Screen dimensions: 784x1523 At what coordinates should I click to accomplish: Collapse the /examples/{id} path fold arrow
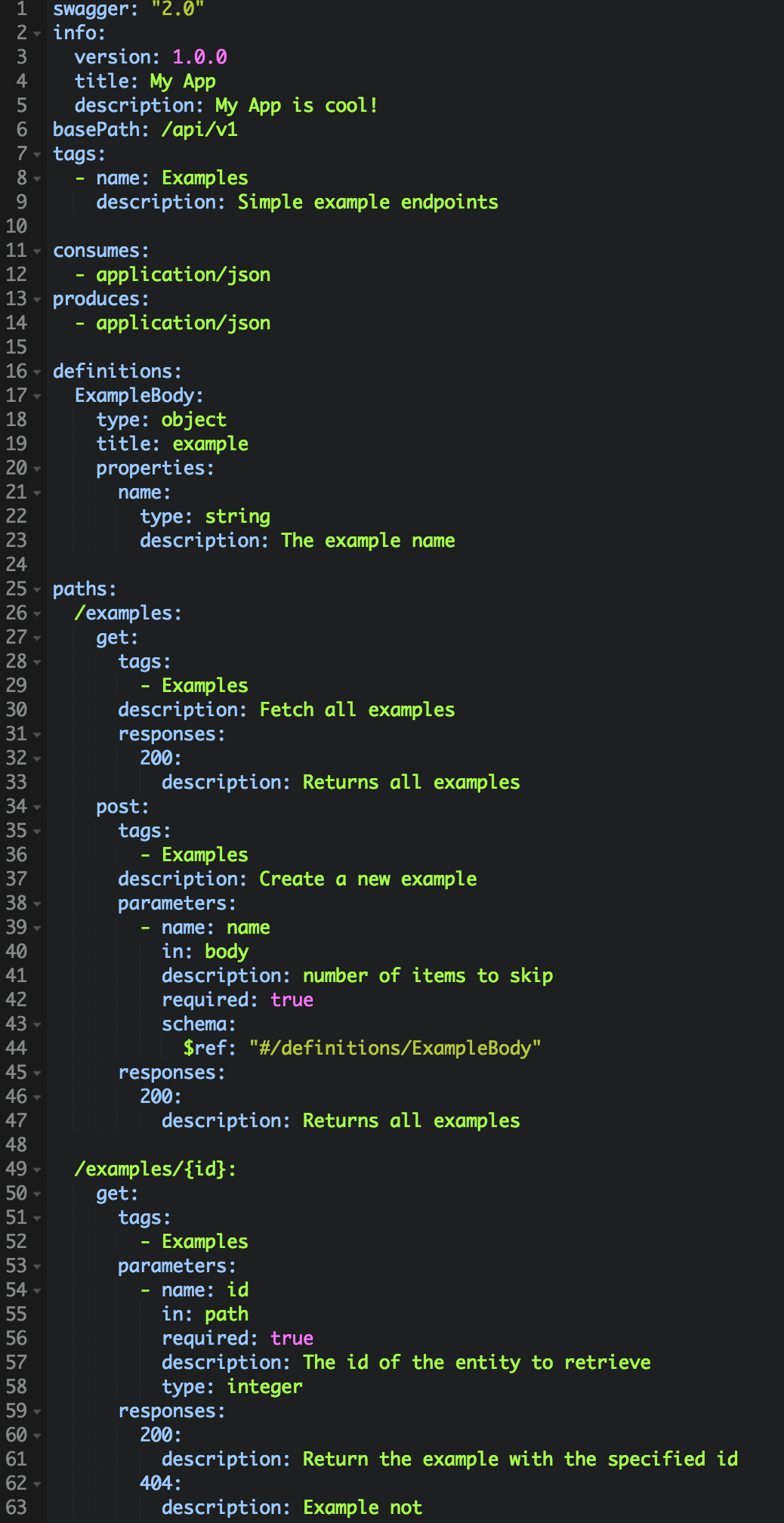37,1169
